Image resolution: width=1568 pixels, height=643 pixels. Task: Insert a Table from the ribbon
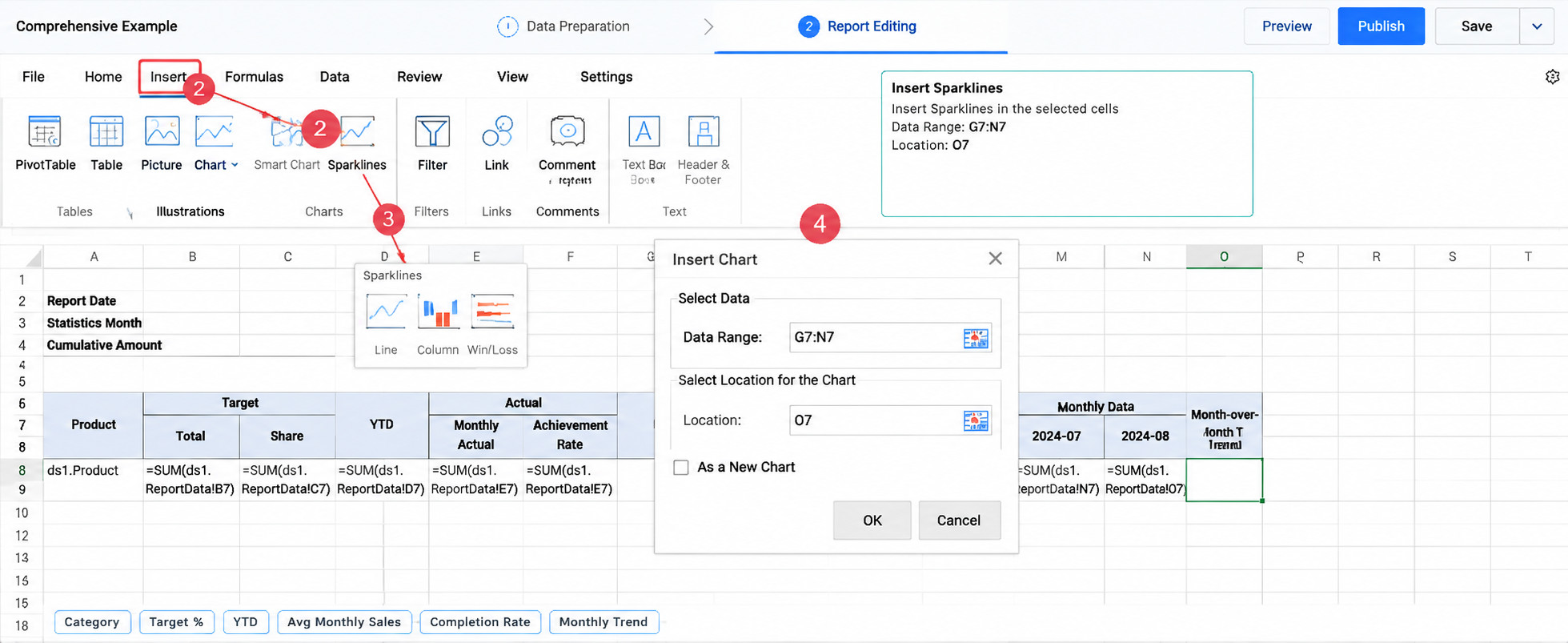point(106,132)
